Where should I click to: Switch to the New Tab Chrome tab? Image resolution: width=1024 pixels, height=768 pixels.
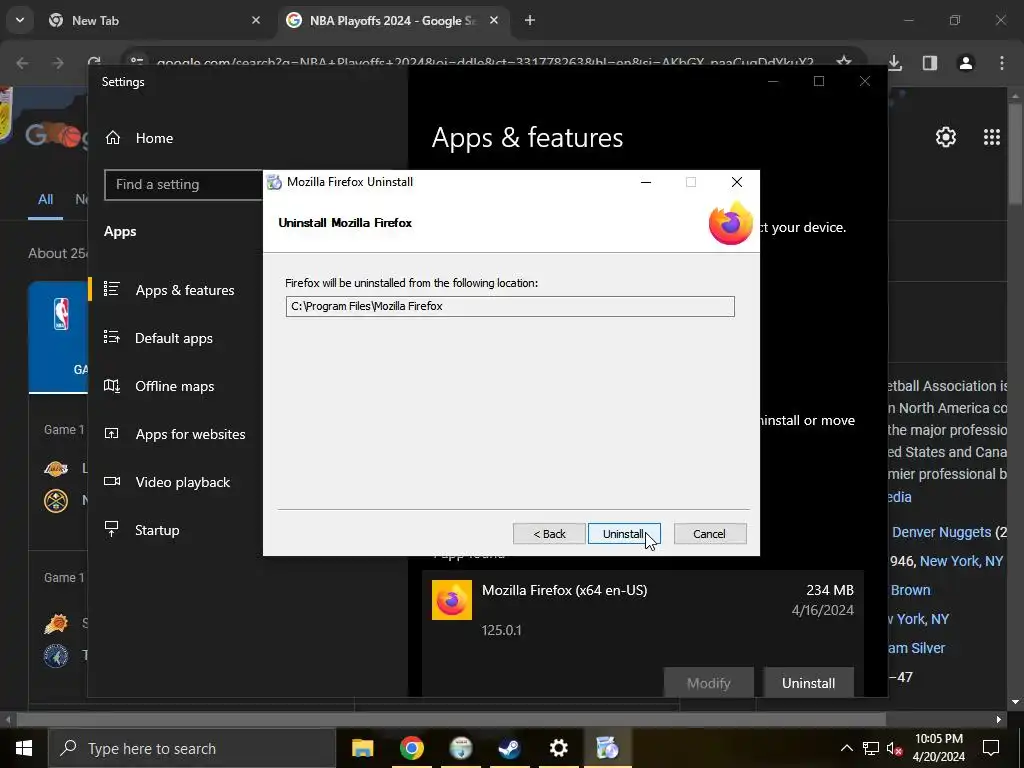coord(154,21)
